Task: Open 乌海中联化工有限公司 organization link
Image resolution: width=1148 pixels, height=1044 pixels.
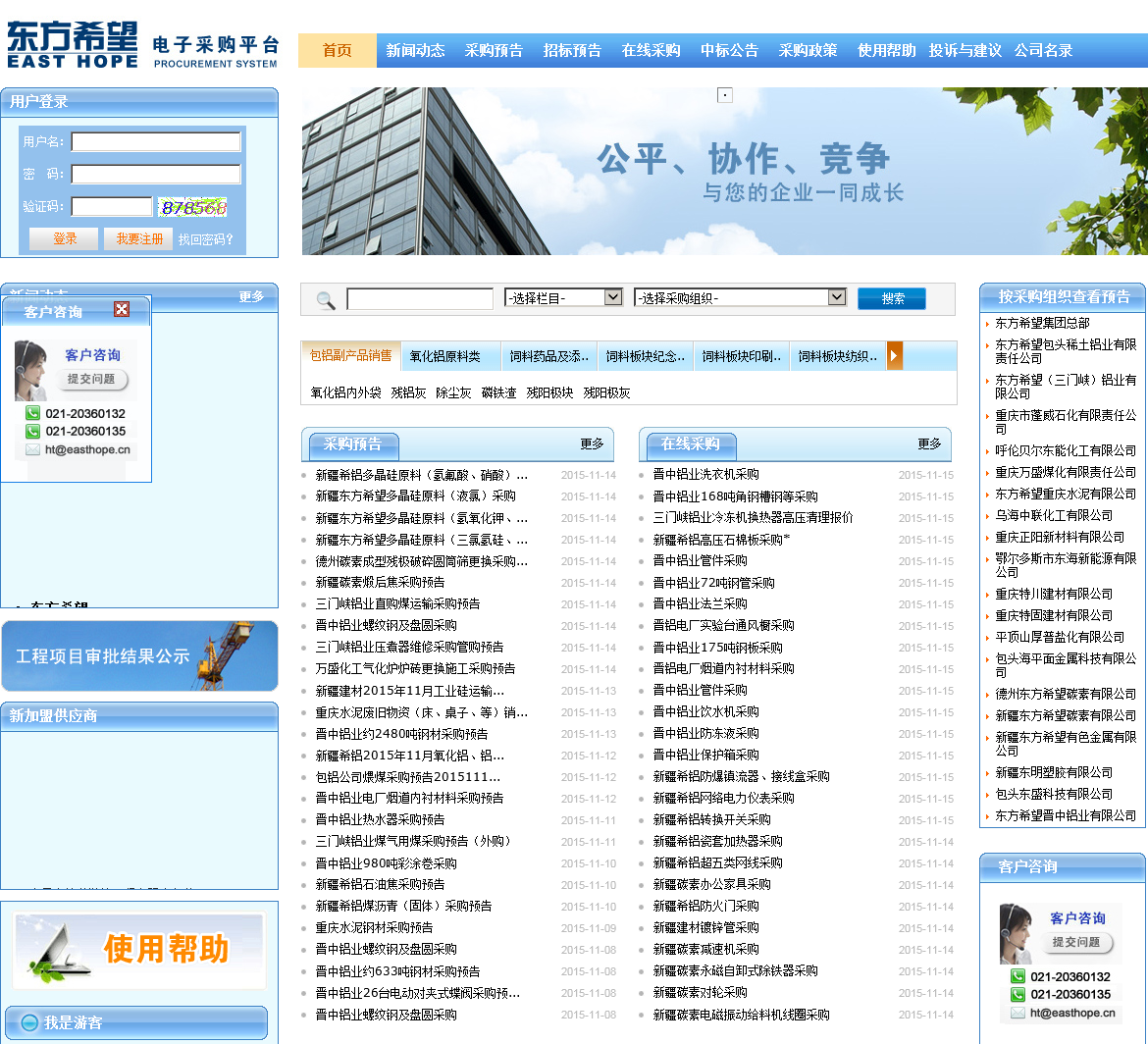Action: [x=1054, y=515]
